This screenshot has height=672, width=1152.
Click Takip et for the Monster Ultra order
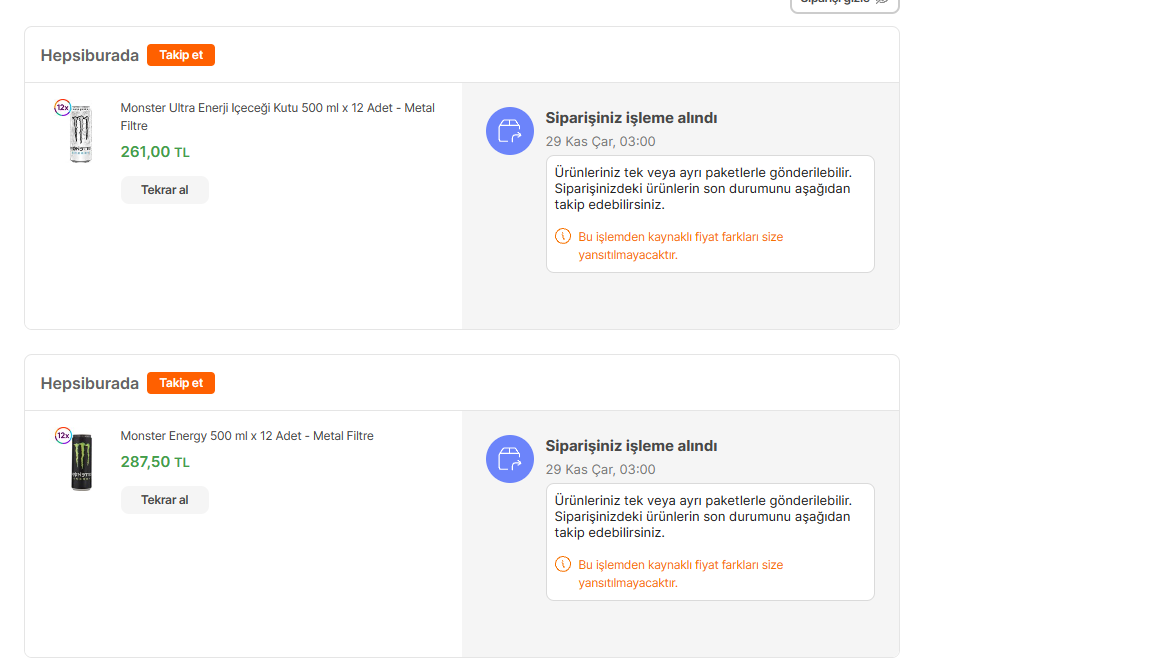181,55
